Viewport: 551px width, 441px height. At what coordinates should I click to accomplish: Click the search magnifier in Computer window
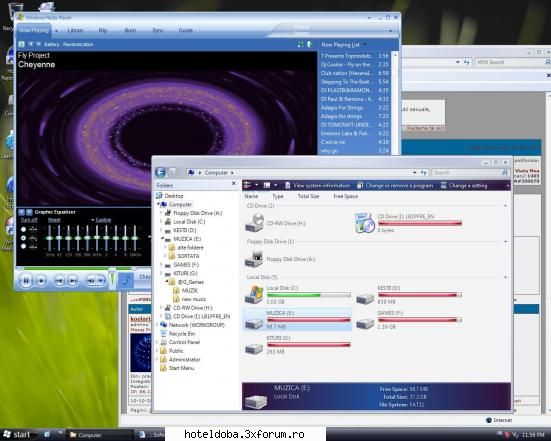point(505,172)
